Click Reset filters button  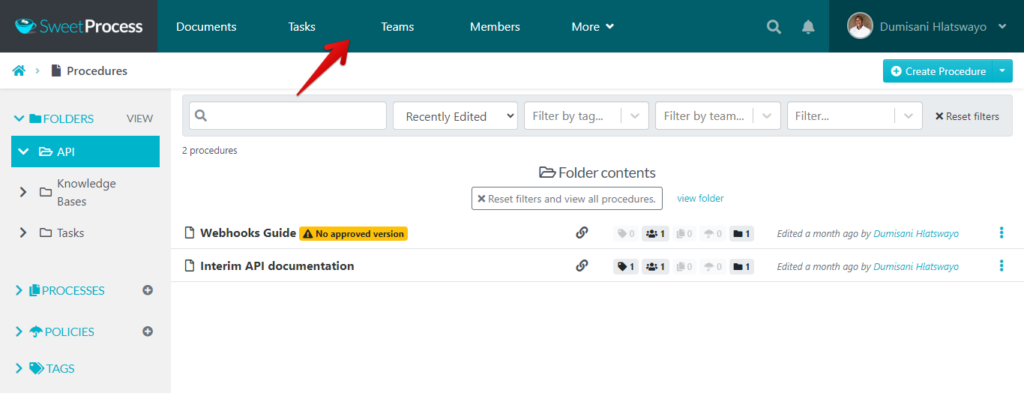(x=966, y=116)
